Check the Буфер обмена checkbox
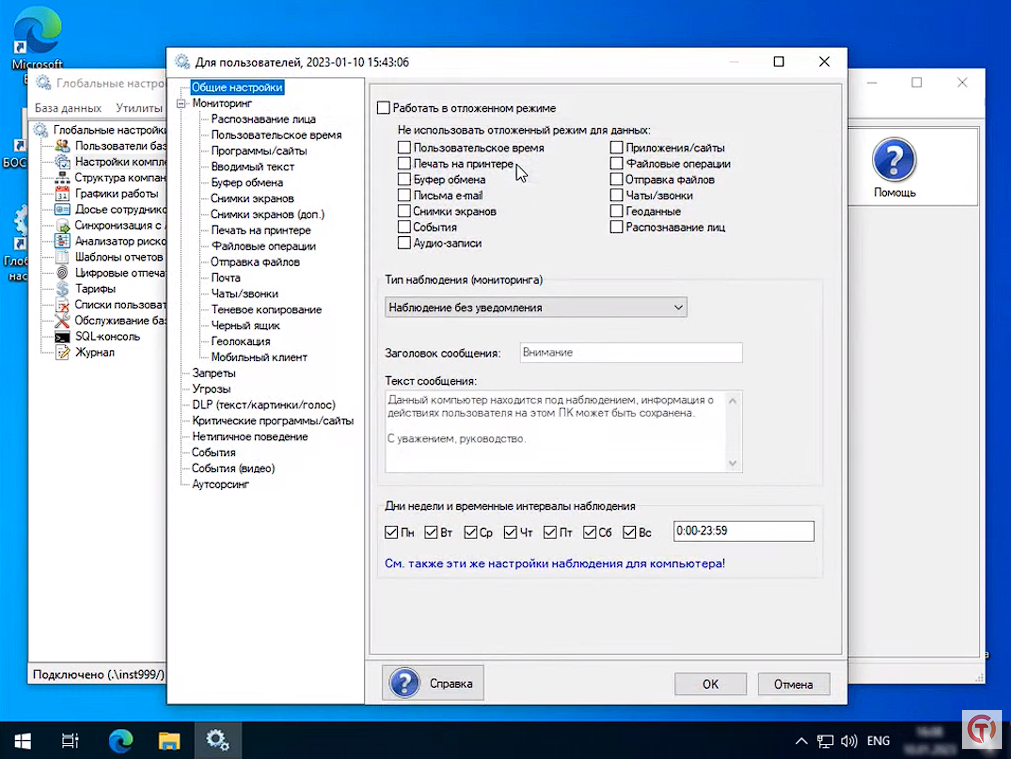The image size is (1011, 759). click(404, 179)
